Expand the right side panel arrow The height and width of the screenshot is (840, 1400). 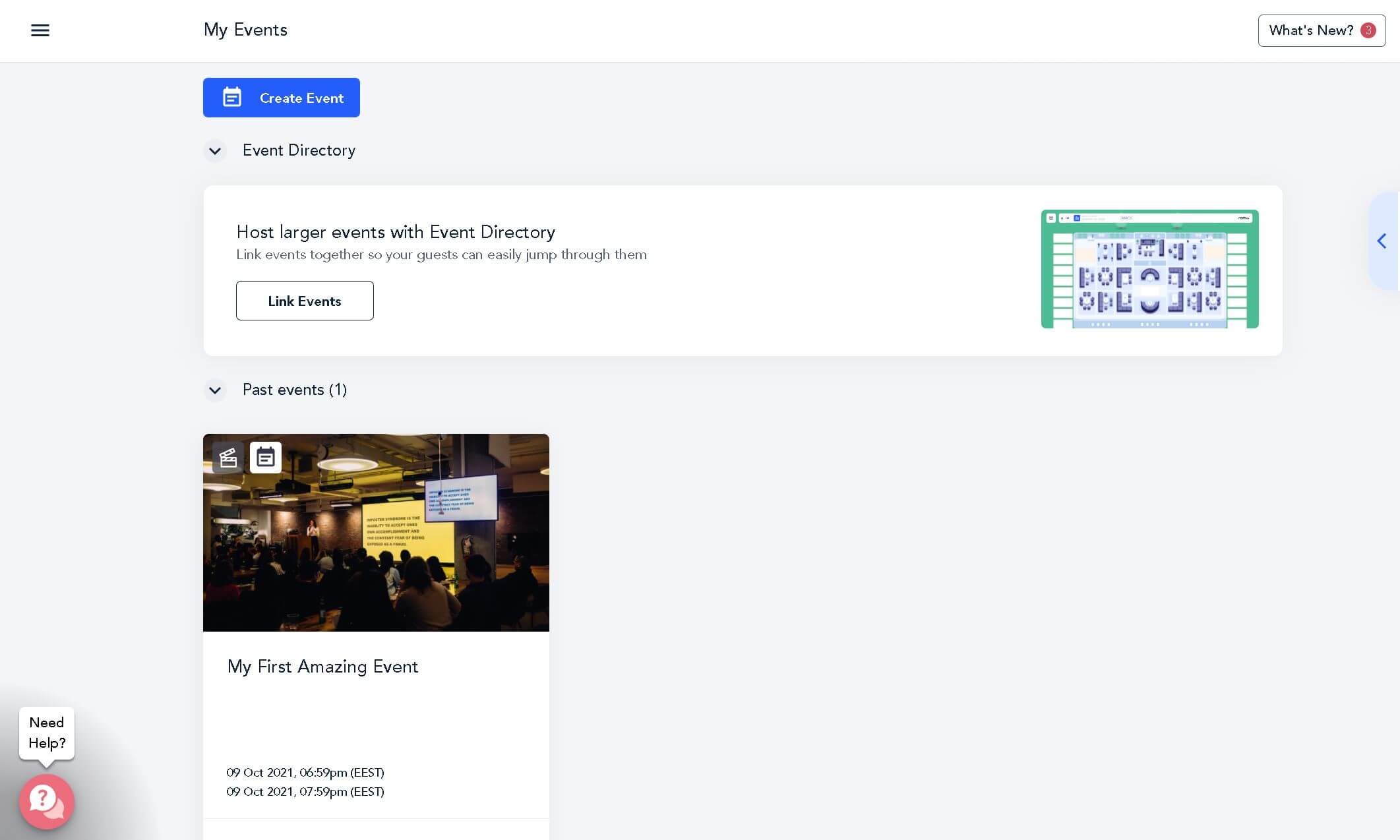click(x=1382, y=241)
